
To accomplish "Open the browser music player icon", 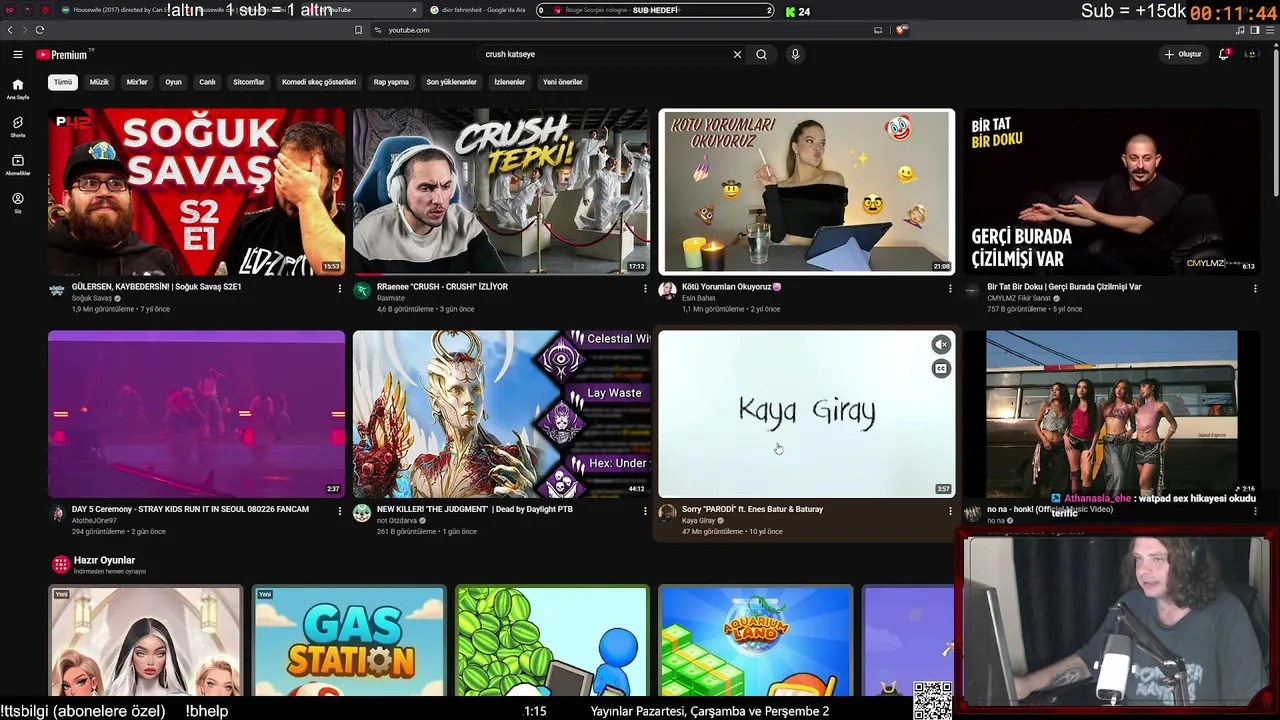I will coord(1239,30).
